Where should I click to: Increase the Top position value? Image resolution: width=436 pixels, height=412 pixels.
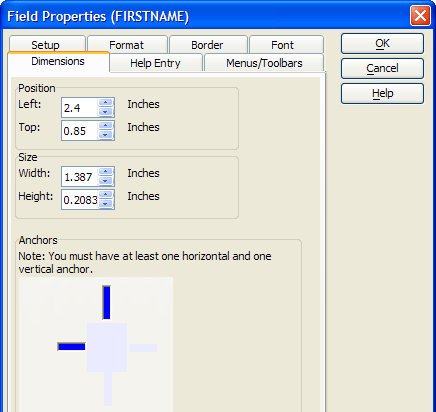click(x=106, y=126)
